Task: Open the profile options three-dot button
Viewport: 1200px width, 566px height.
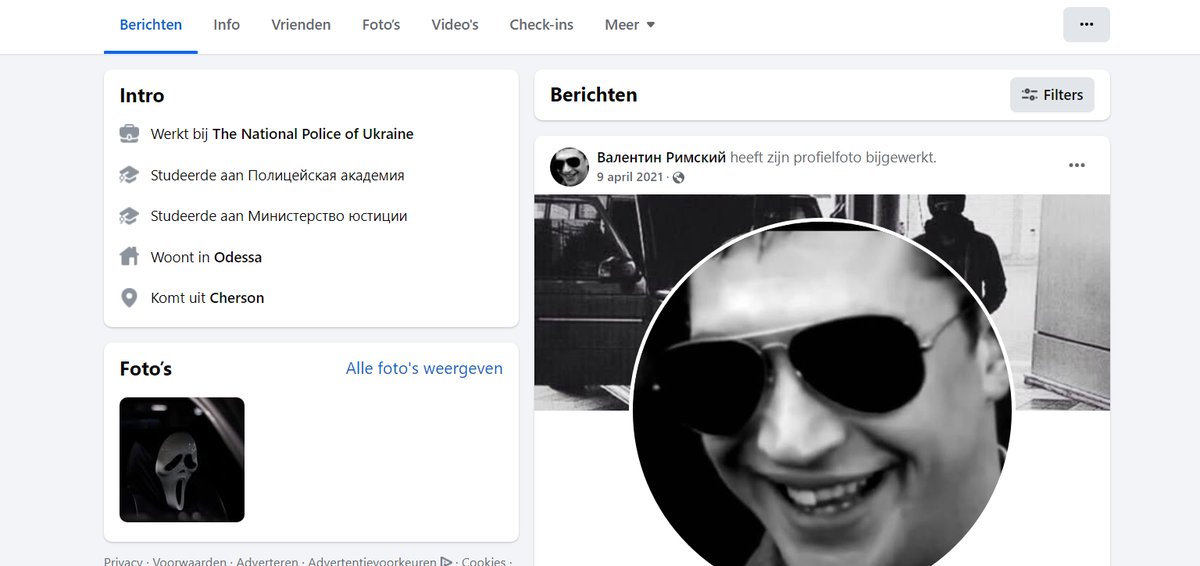Action: (1086, 25)
